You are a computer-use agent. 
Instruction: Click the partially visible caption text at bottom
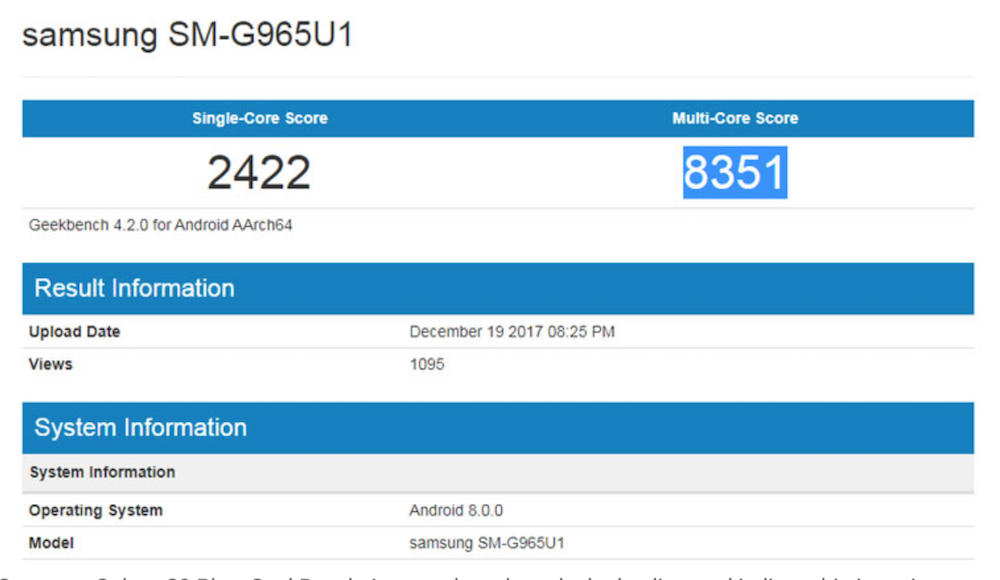click(500, 574)
